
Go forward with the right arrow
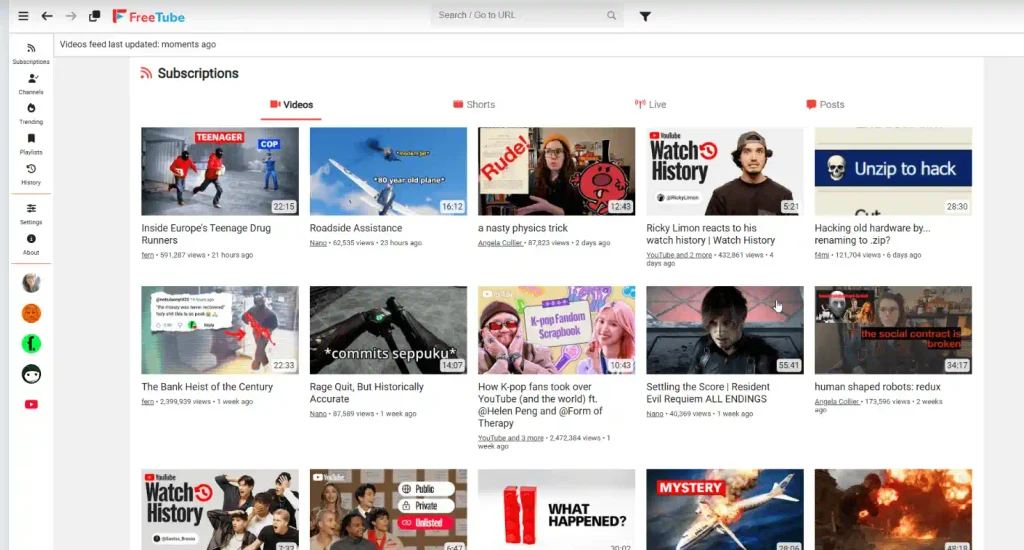pos(71,16)
